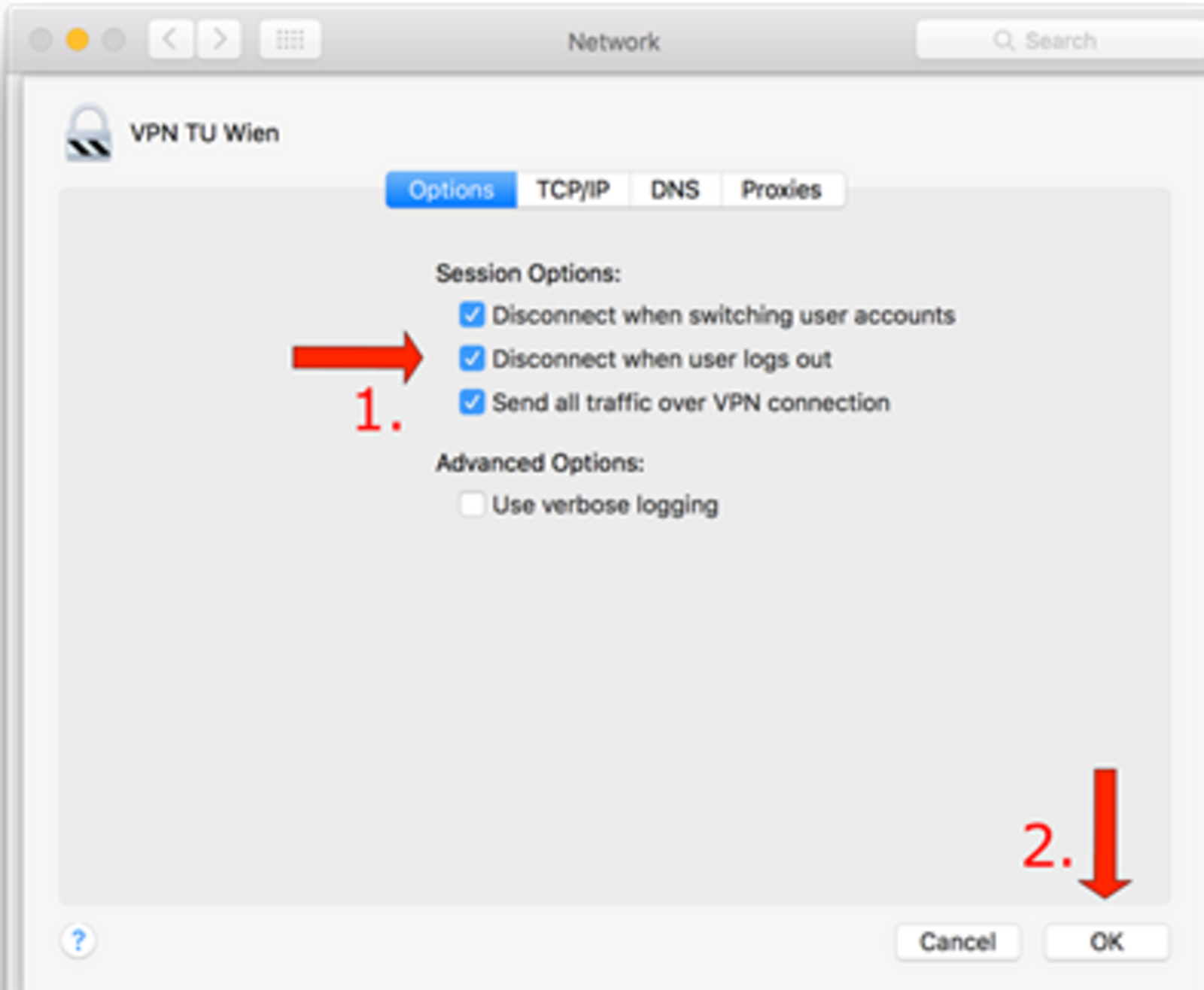Viewport: 1204px width, 990px height.
Task: Focus the Search field
Action: point(1060,40)
